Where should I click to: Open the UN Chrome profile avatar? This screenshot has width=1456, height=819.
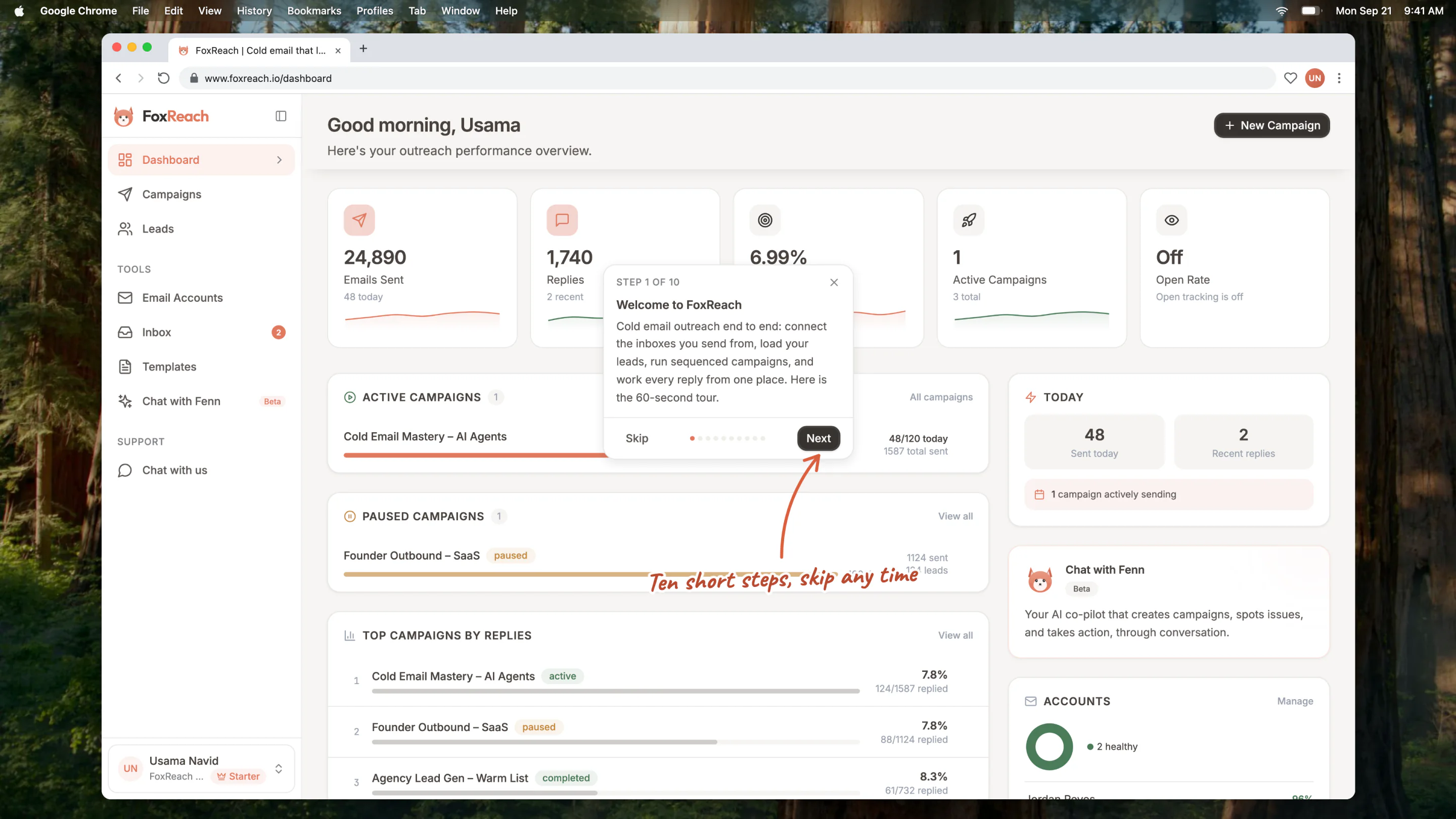pos(1314,78)
